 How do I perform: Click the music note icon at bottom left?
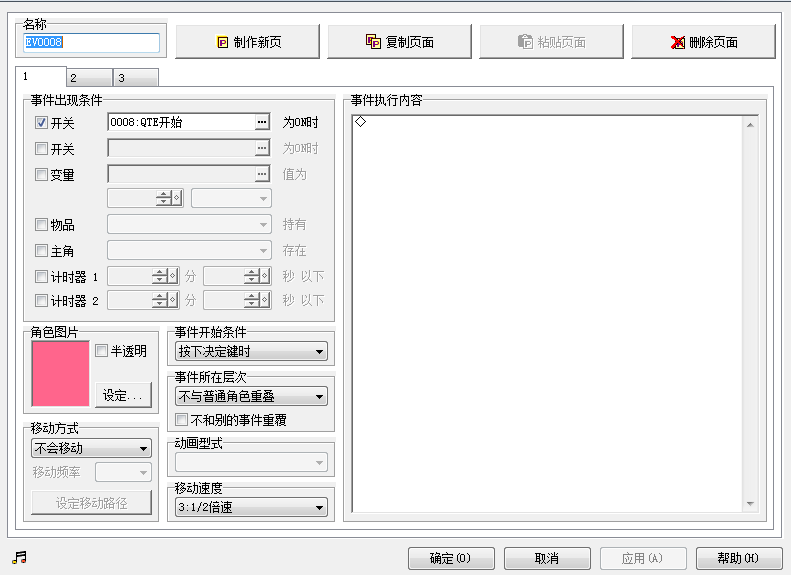coord(19,557)
